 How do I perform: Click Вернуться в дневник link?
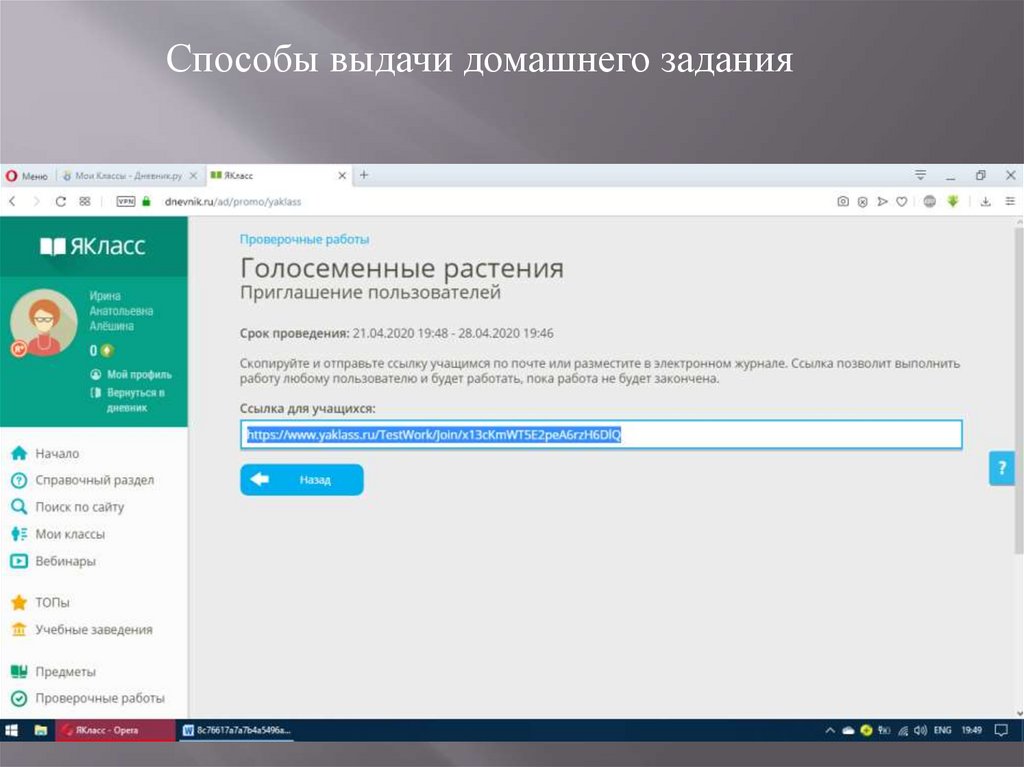pyautogui.click(x=132, y=400)
